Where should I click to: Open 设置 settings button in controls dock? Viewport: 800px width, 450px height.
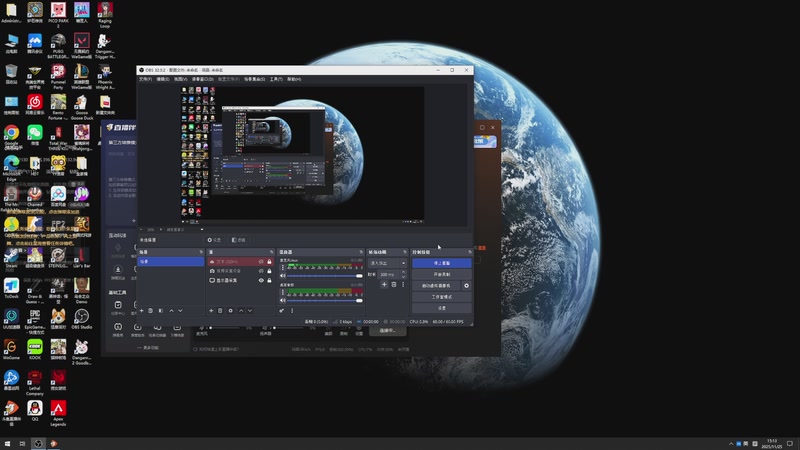[x=441, y=308]
